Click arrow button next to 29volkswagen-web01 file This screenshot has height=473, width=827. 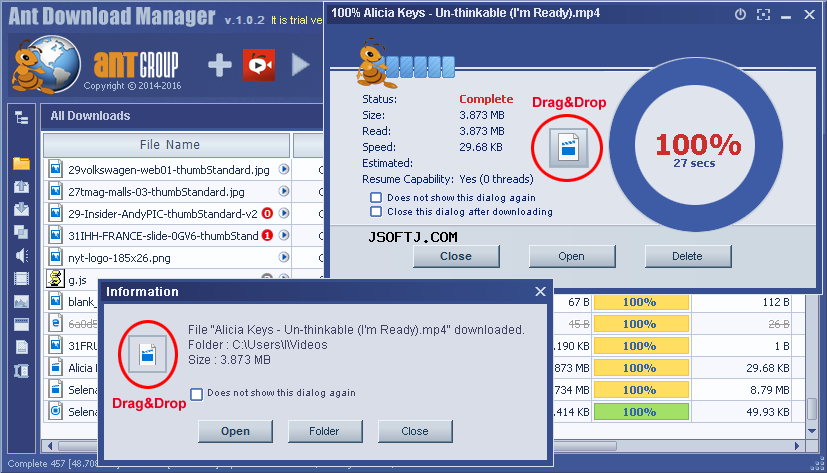point(284,169)
